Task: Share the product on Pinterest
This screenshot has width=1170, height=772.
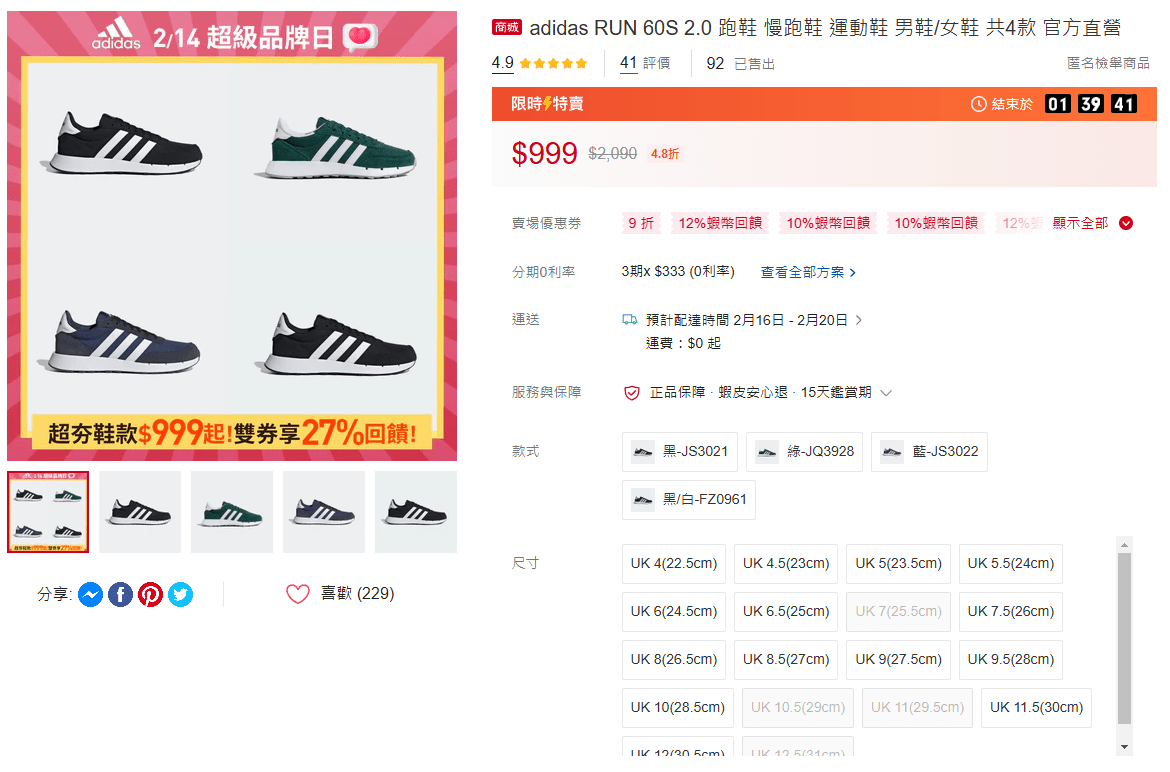Action: (x=150, y=594)
